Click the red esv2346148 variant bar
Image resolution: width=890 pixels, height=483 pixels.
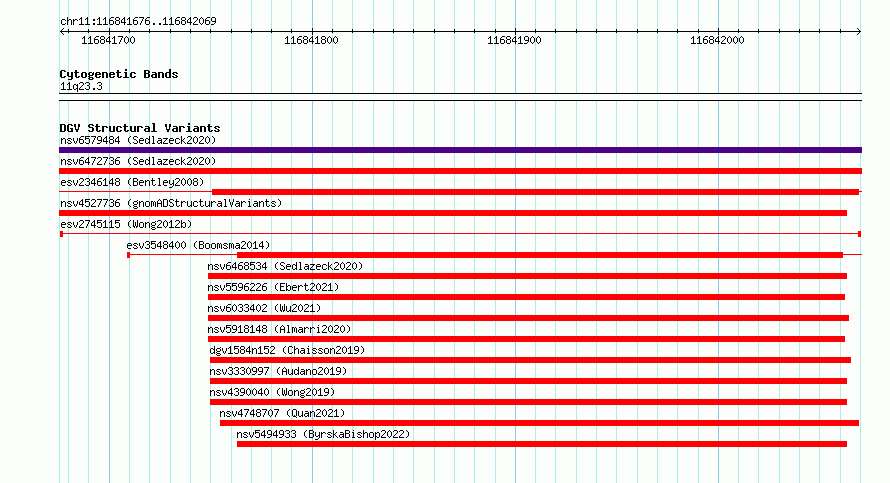tap(535, 192)
